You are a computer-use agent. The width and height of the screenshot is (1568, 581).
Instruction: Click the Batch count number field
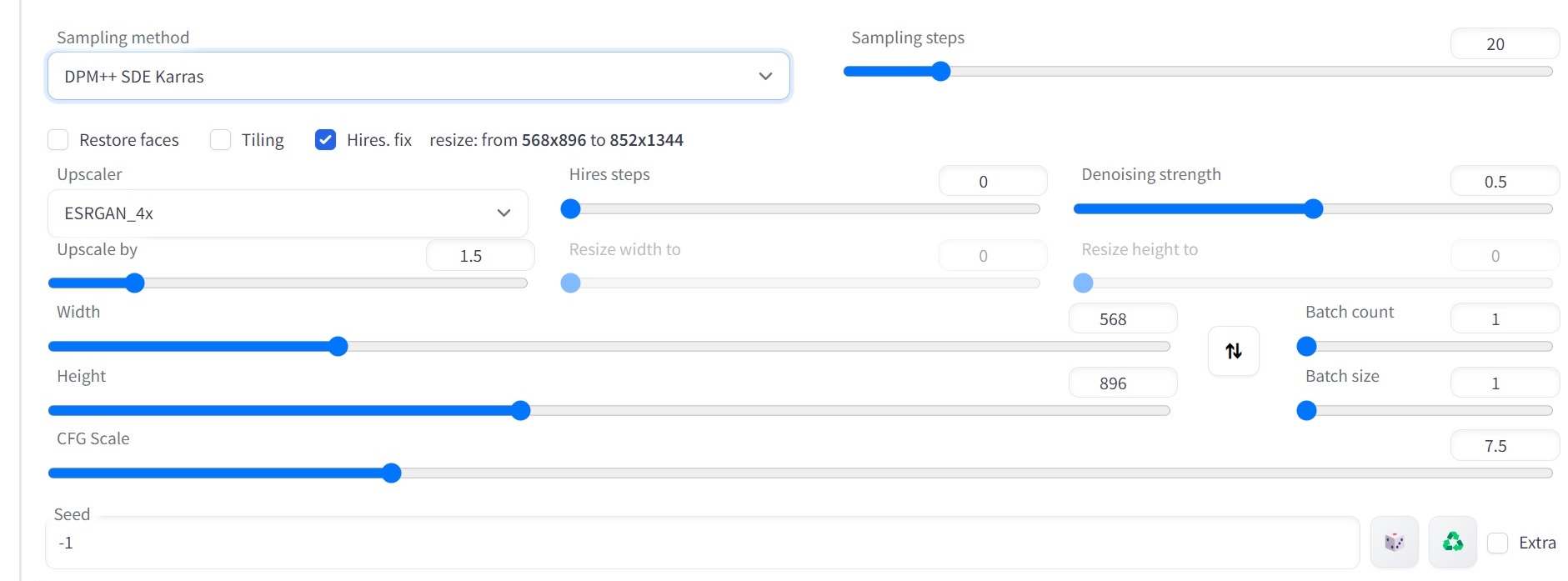tap(1504, 319)
